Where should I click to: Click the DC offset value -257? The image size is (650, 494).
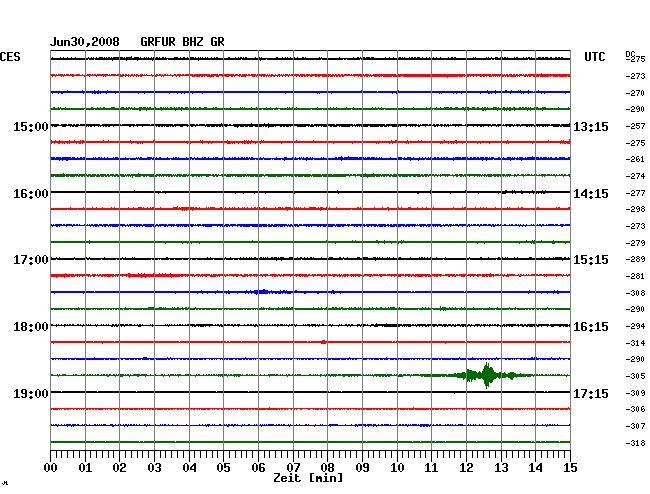tap(635, 126)
